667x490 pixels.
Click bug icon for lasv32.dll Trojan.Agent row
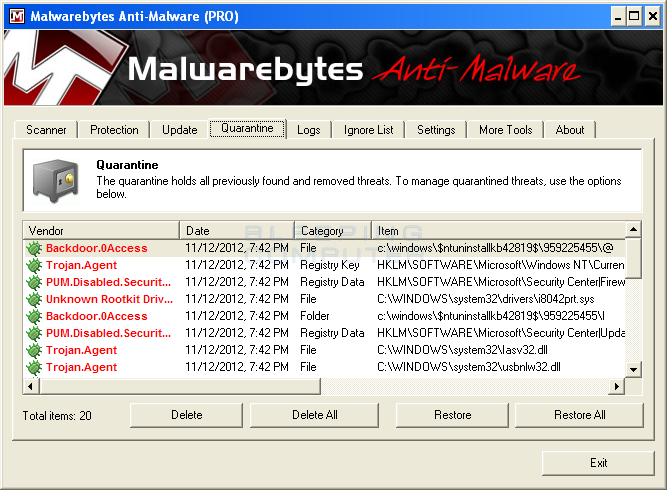click(34, 350)
